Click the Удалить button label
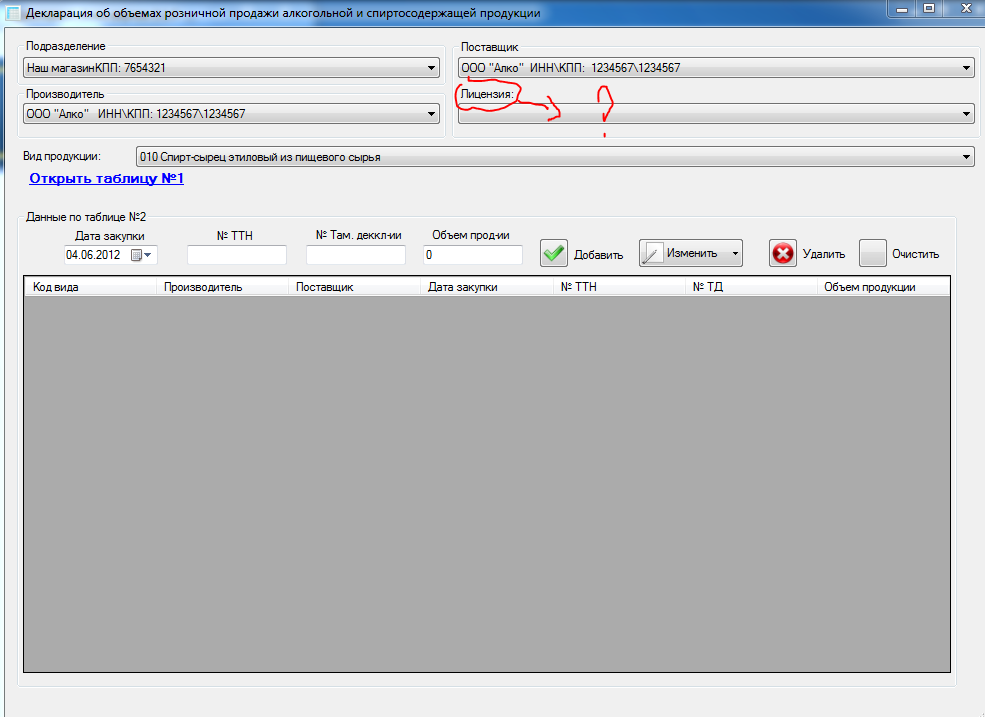The width and height of the screenshot is (985, 717). 824,255
